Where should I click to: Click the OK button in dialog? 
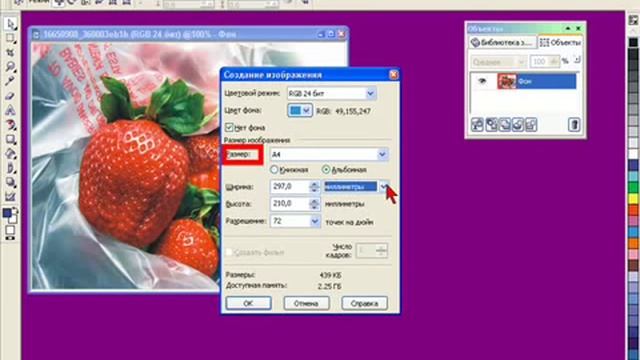coord(248,303)
